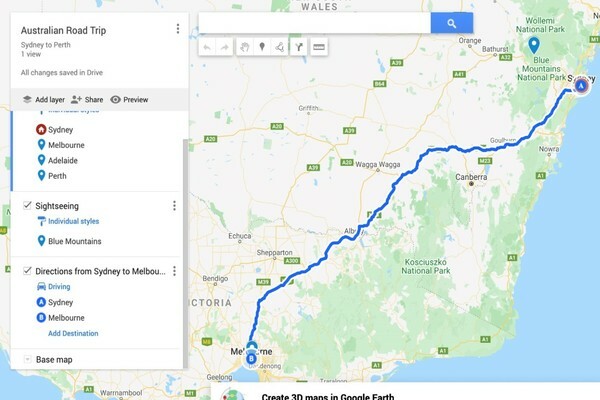
Task: Click the Add Destination link
Action: coord(73,333)
